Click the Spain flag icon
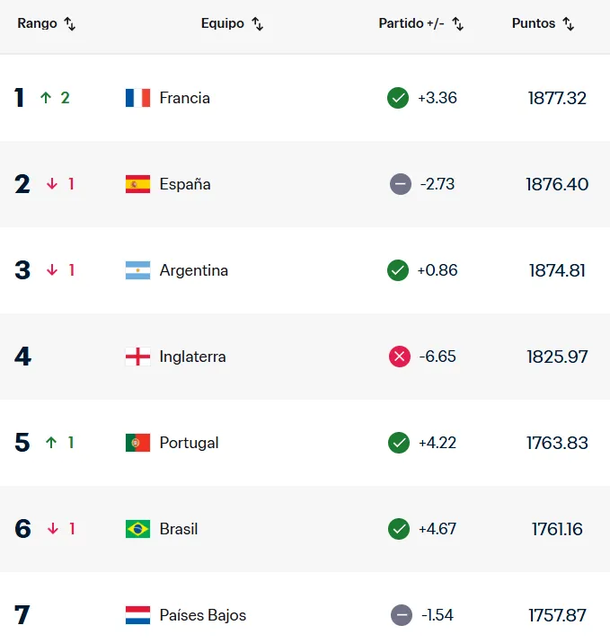Screen dimensions: 610x643 coord(138,184)
